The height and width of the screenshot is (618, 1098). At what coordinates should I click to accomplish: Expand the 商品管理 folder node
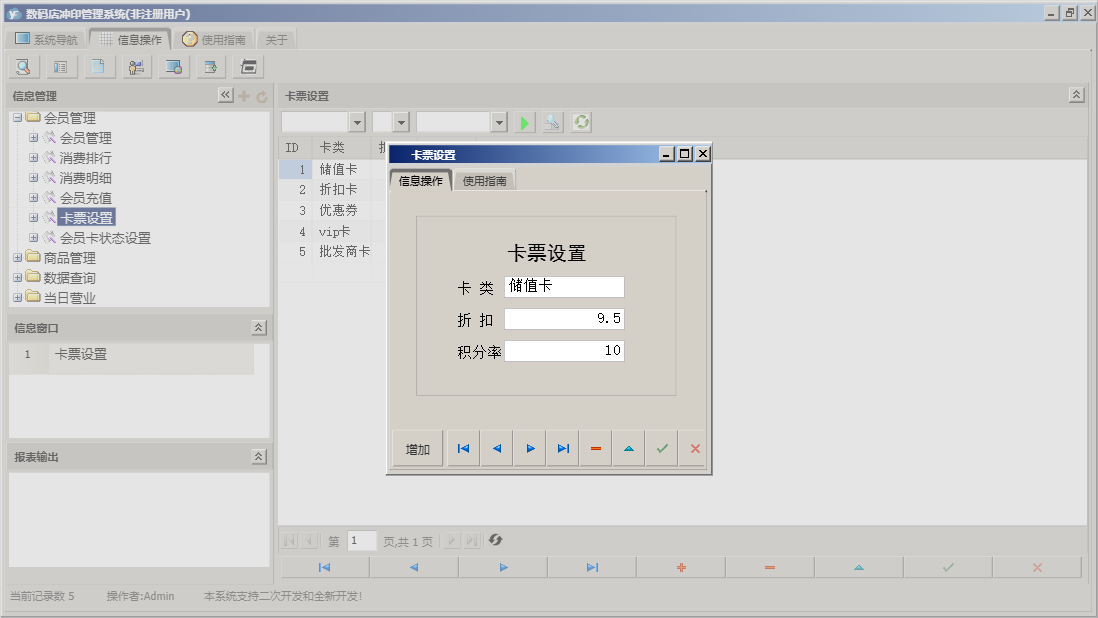(x=17, y=258)
